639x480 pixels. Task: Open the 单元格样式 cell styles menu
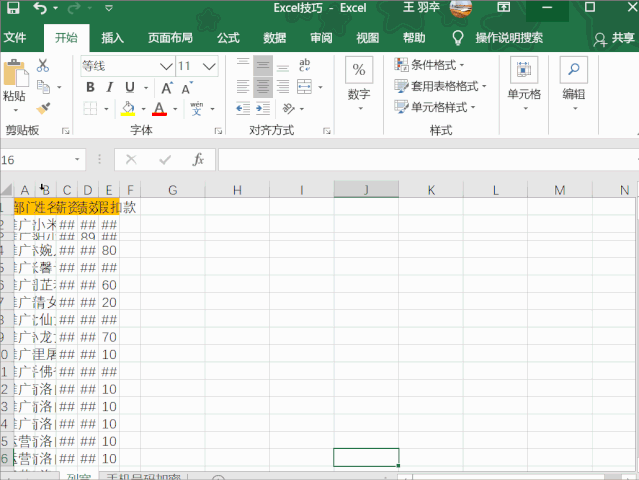(435, 107)
